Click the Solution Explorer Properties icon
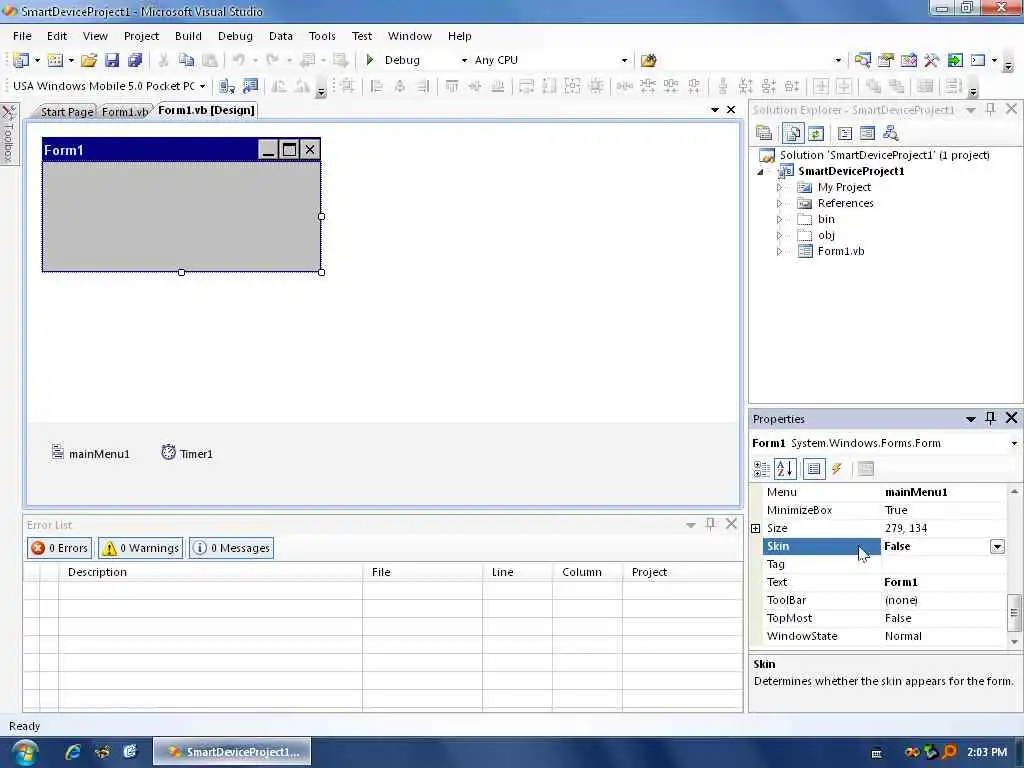This screenshot has width=1024, height=768. pos(763,133)
